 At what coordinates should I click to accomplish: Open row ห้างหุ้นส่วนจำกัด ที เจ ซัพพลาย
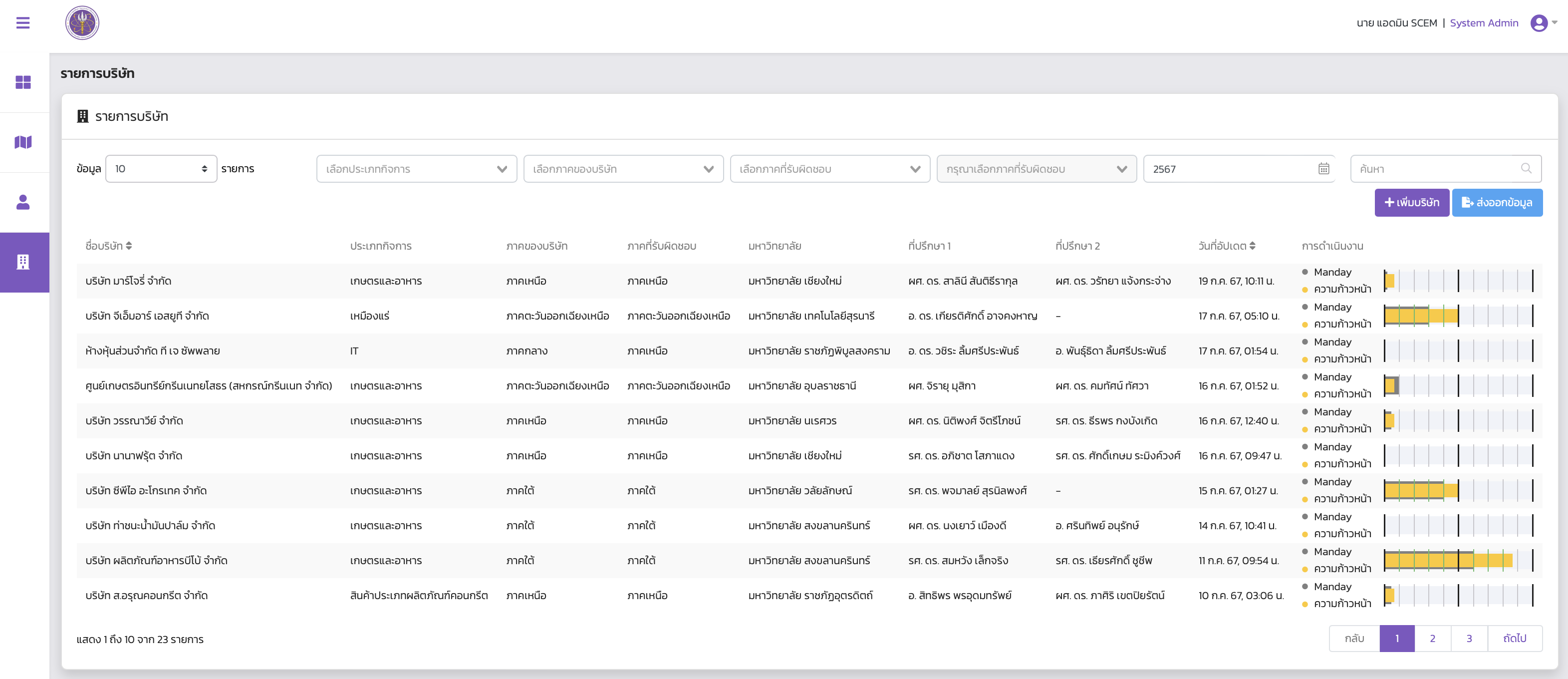point(809,351)
